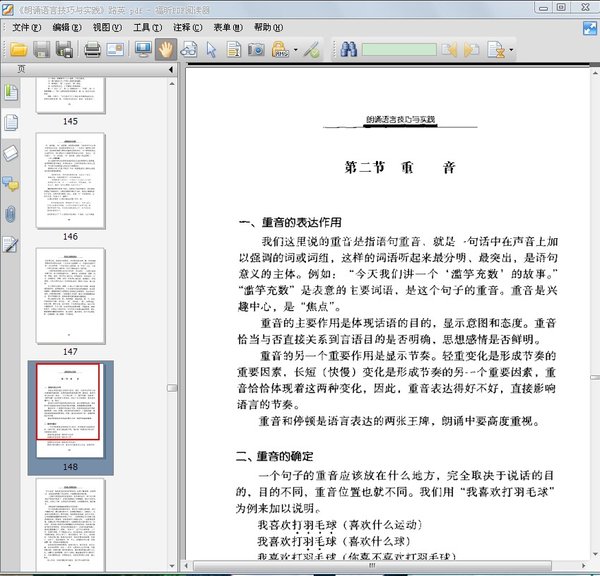Print the document using the printer icon
The width and height of the screenshot is (600, 576).
(x=91, y=49)
